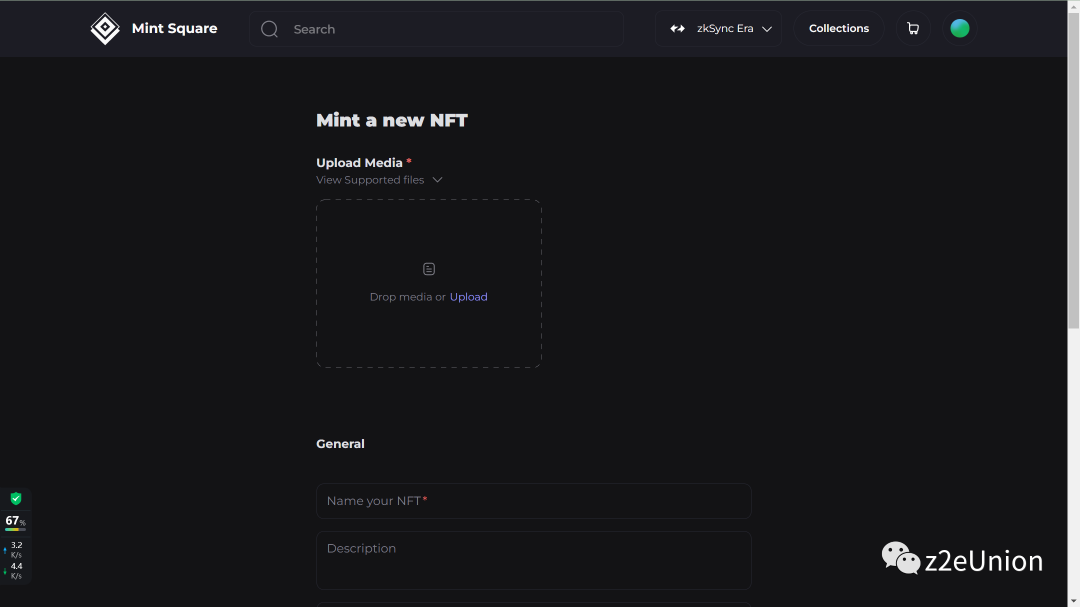
Task: Click the Upload link
Action: point(468,297)
